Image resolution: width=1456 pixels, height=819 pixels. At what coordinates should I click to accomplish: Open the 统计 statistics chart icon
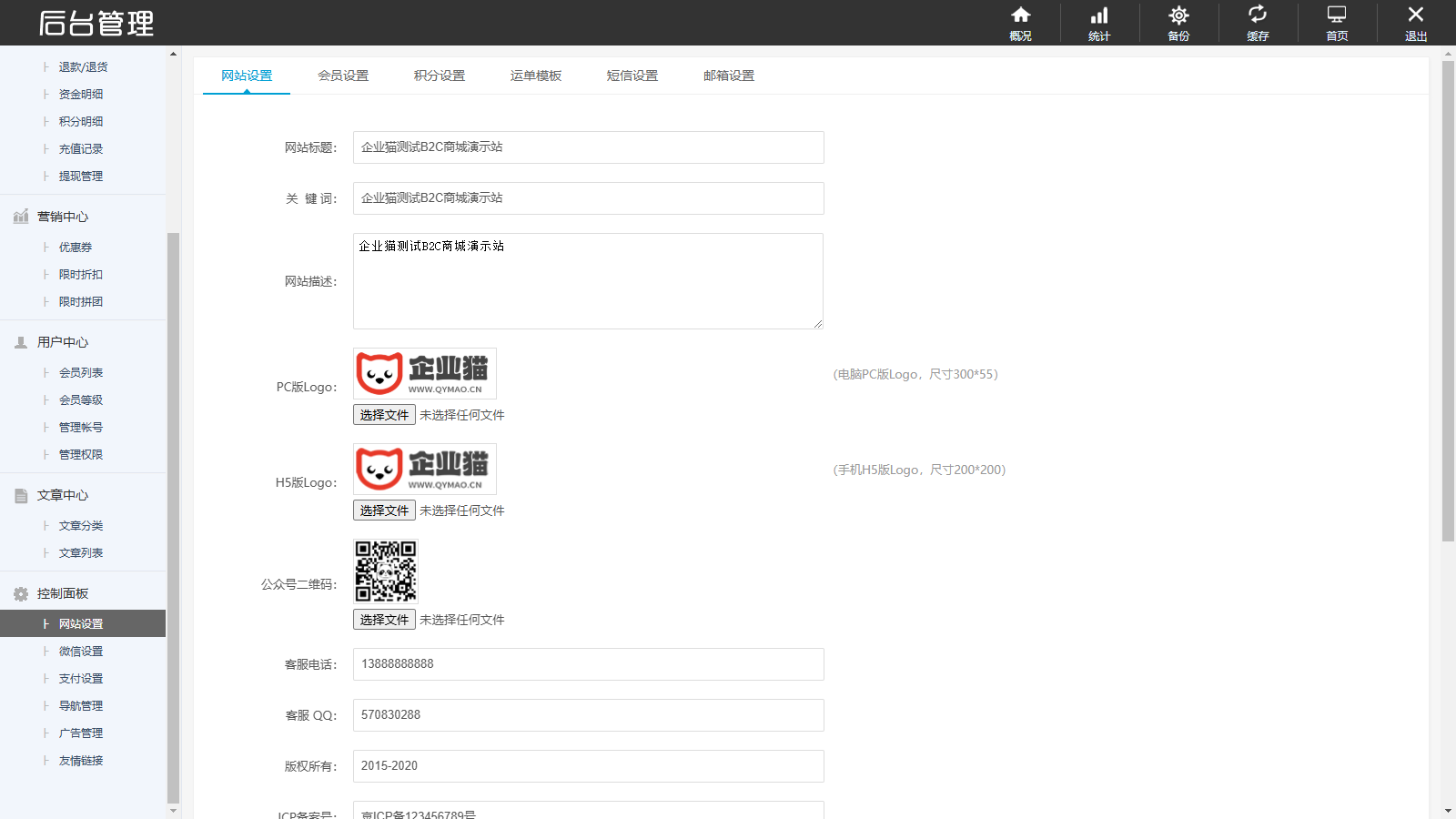tap(1099, 15)
